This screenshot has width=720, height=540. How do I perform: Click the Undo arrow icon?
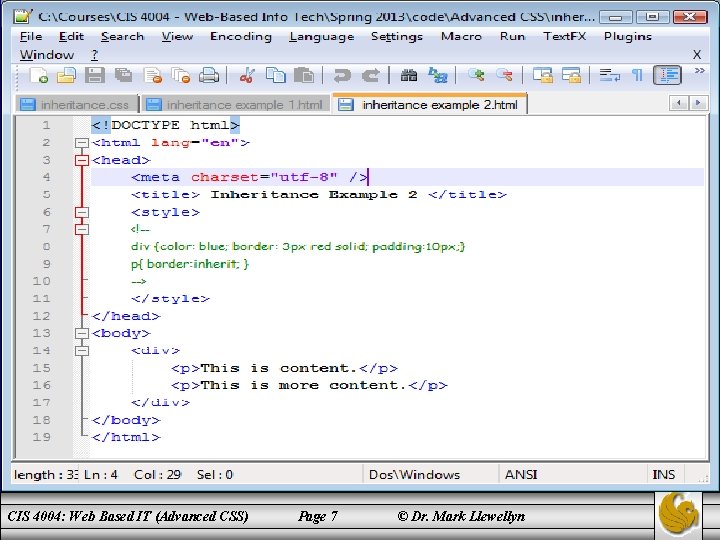tap(342, 75)
